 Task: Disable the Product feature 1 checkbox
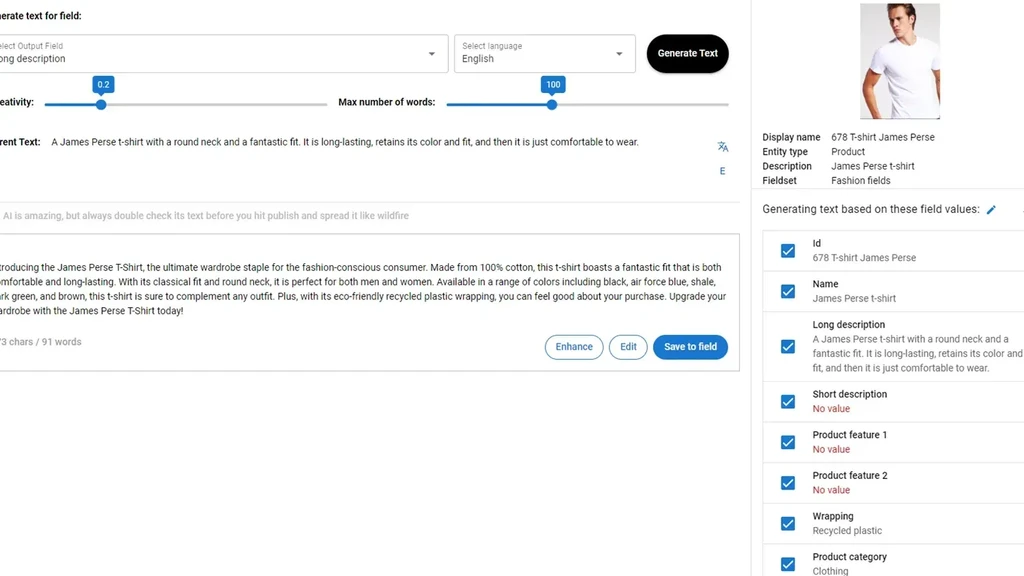788,442
